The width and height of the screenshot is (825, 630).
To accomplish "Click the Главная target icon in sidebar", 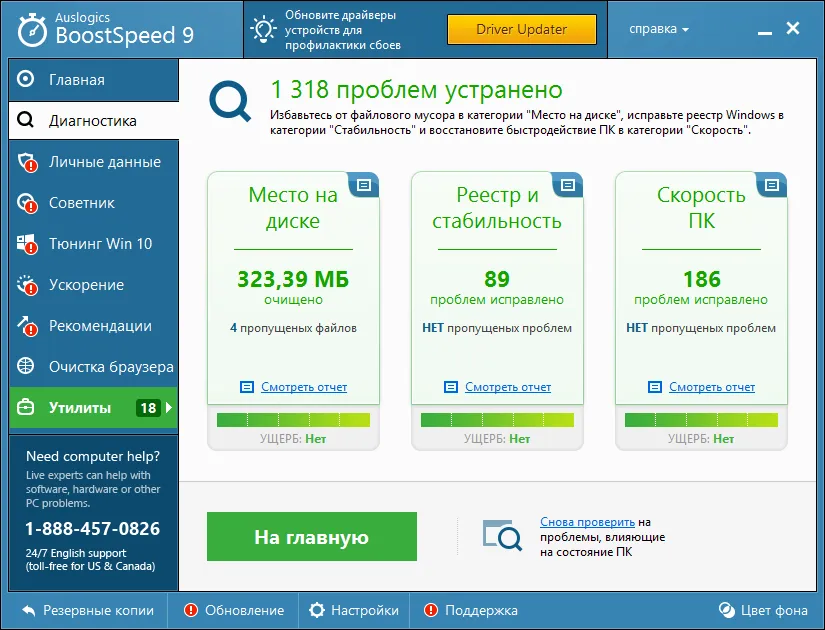I will point(25,79).
